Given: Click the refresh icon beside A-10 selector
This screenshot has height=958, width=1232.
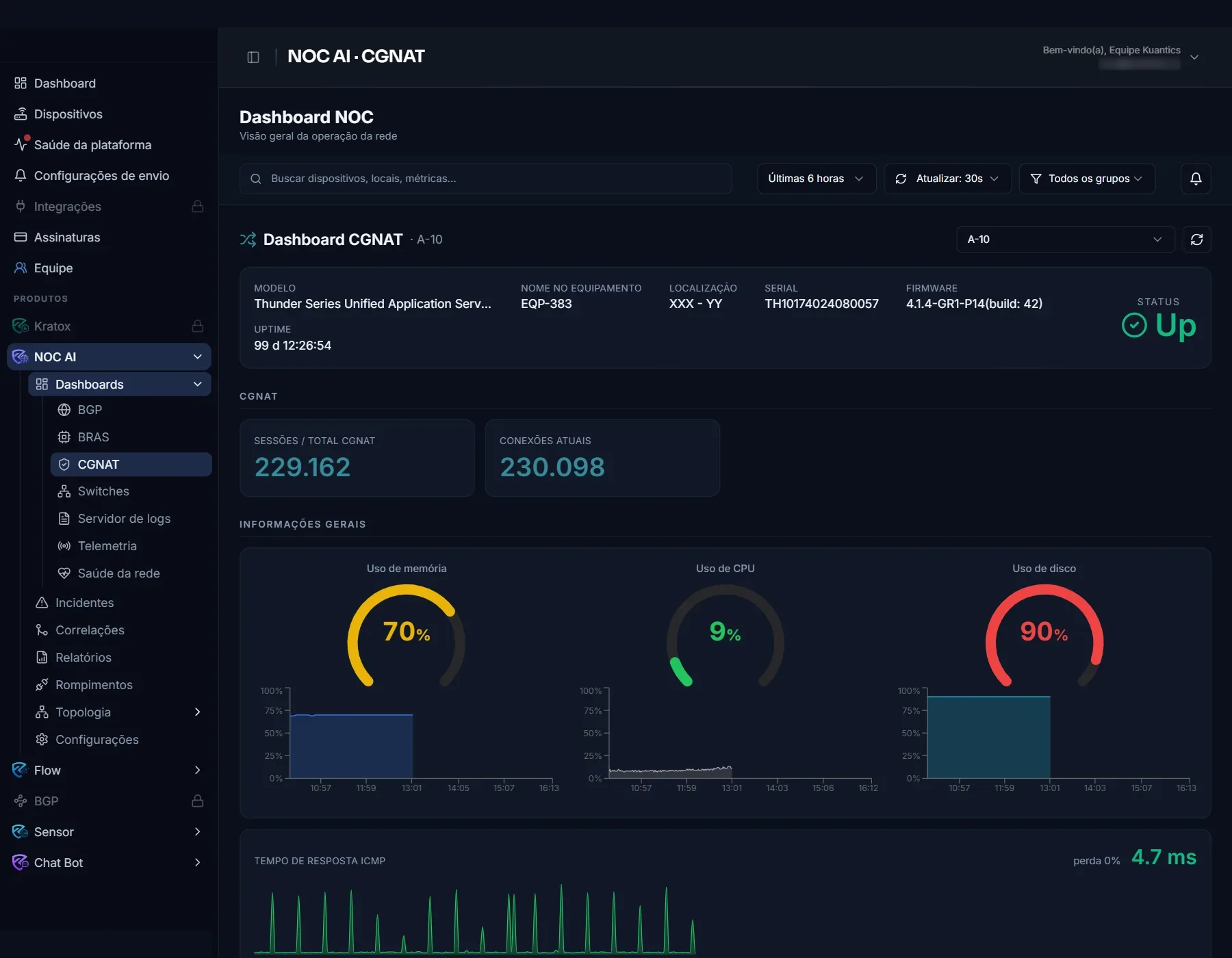Looking at the screenshot, I should tap(1196, 239).
